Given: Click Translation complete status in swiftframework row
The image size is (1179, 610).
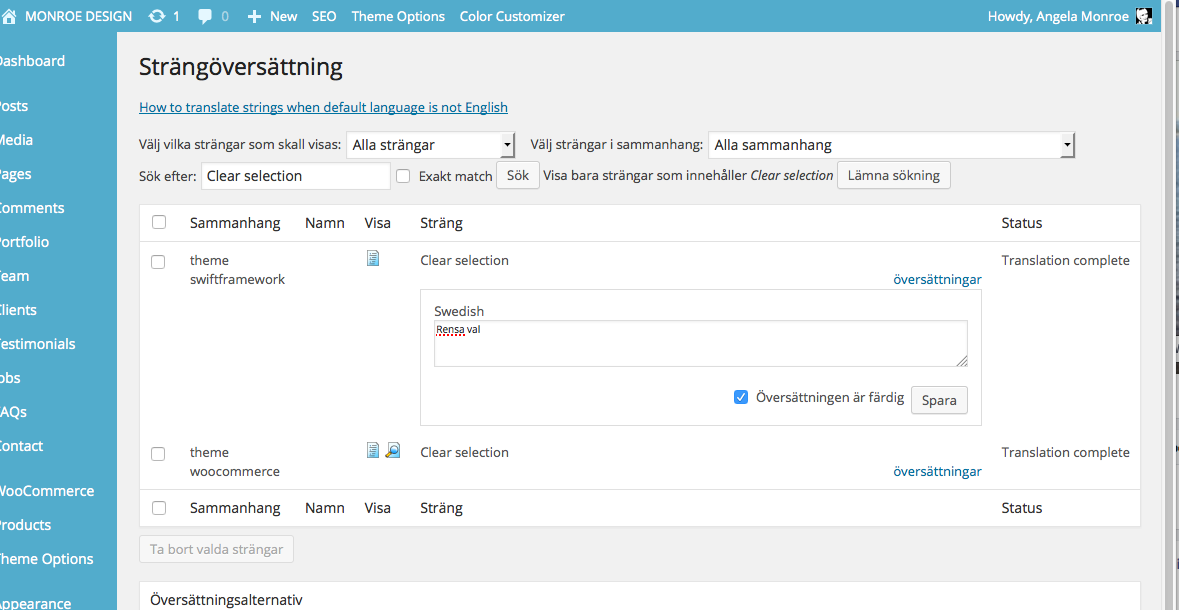Looking at the screenshot, I should [x=1065, y=260].
